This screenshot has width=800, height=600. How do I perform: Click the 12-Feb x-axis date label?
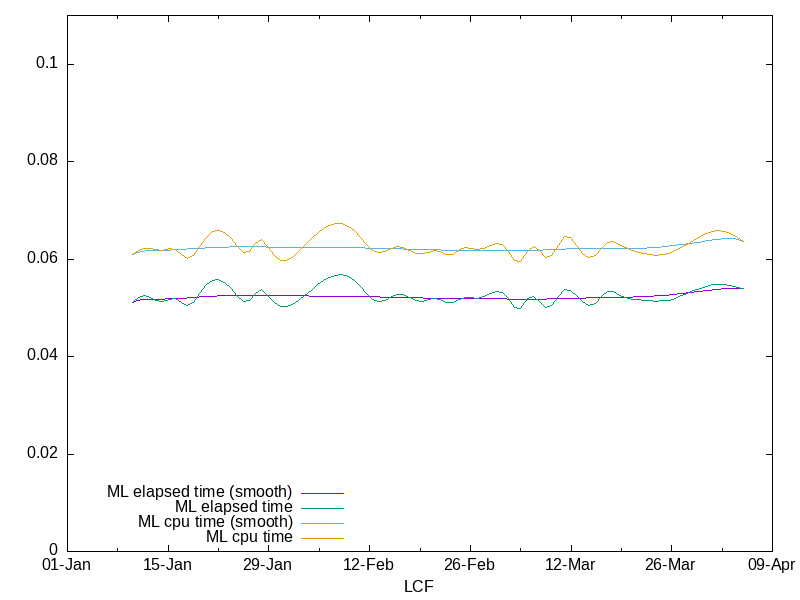tap(368, 565)
